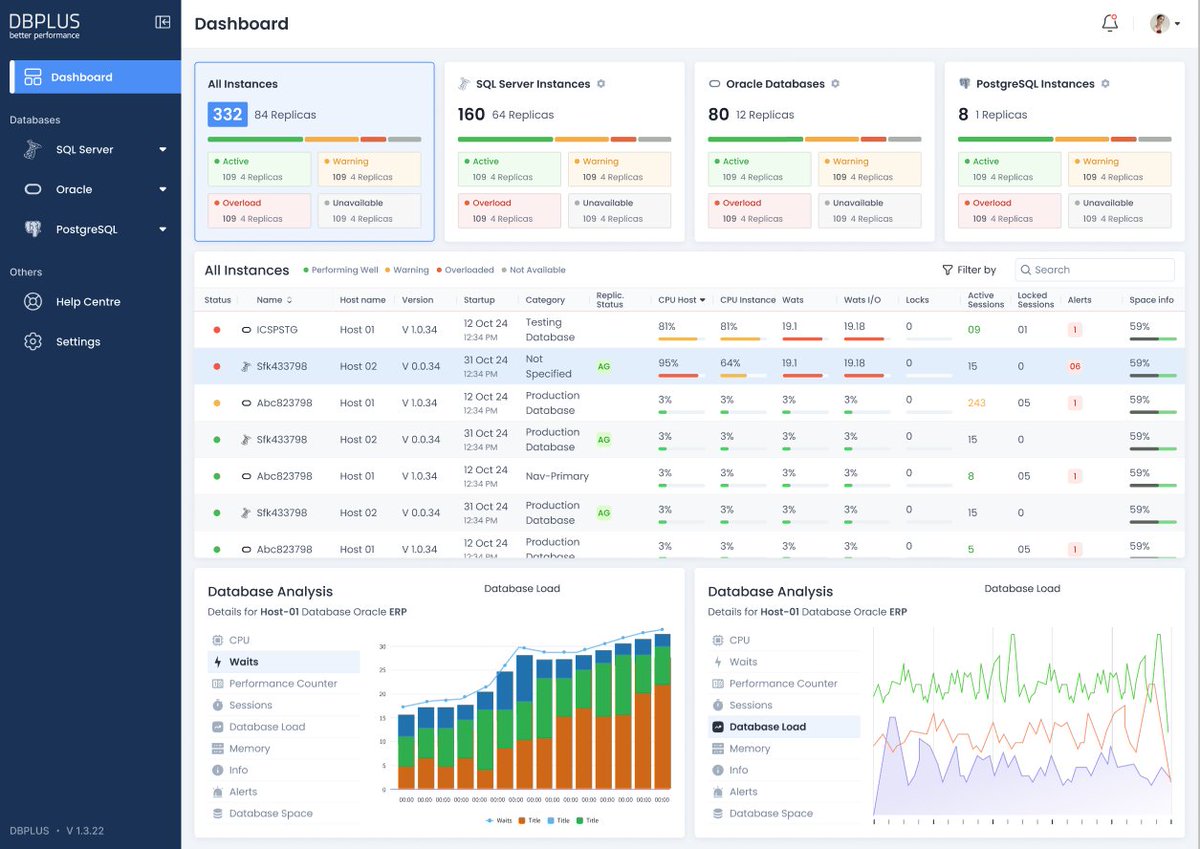Image resolution: width=1200 pixels, height=849 pixels.
Task: Open Filter by control
Action: 969,270
